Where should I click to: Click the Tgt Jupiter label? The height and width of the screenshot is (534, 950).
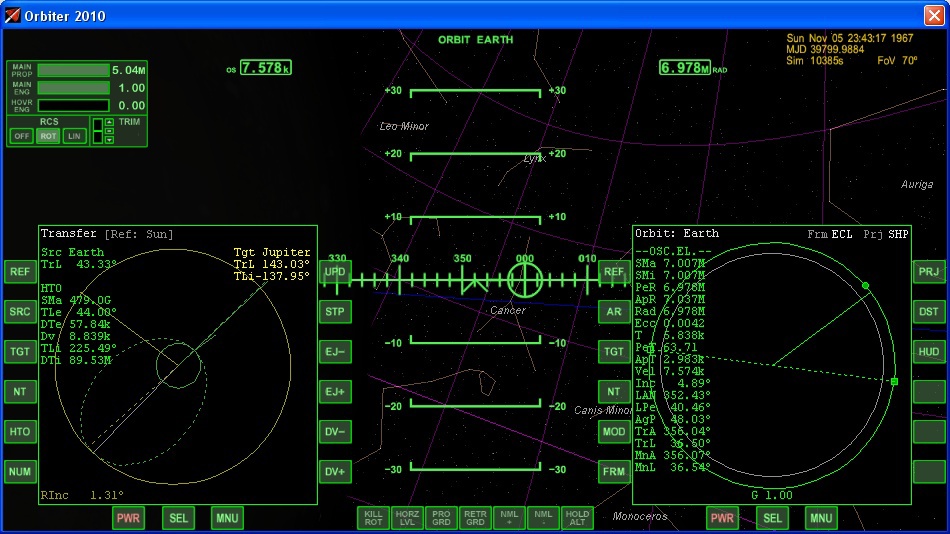pos(272,252)
